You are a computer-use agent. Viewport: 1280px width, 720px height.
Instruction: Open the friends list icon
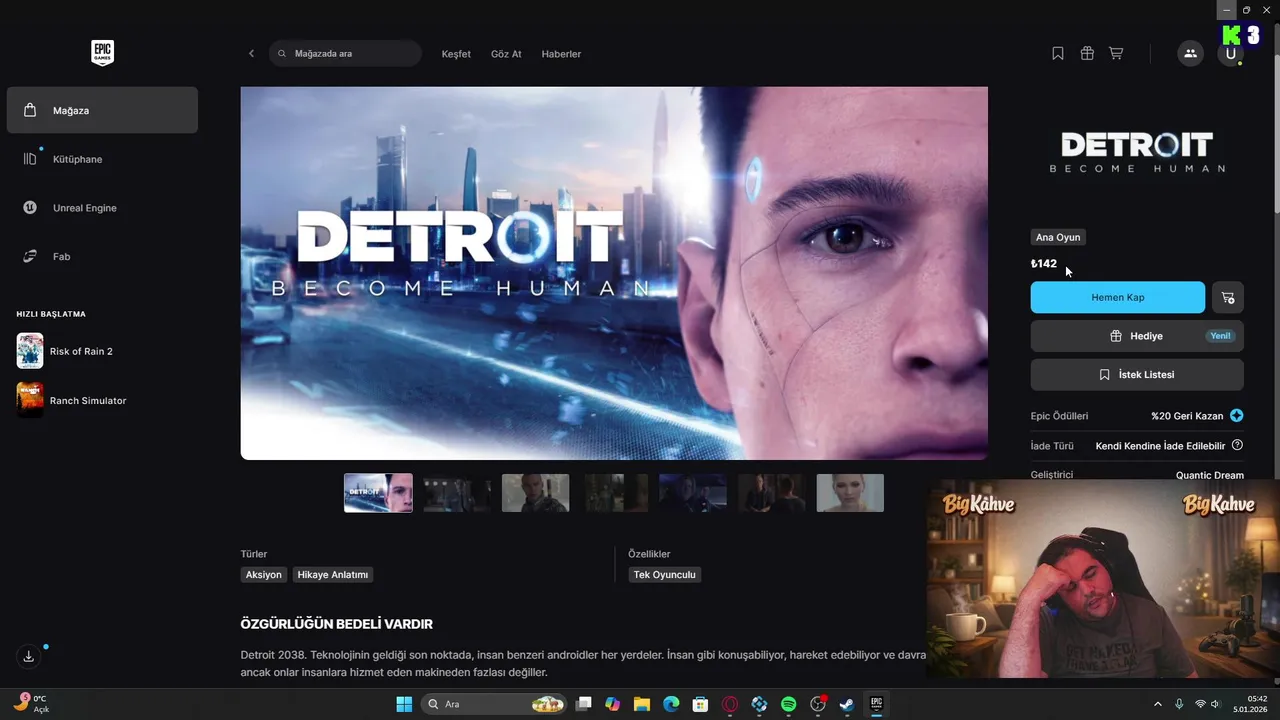1190,53
